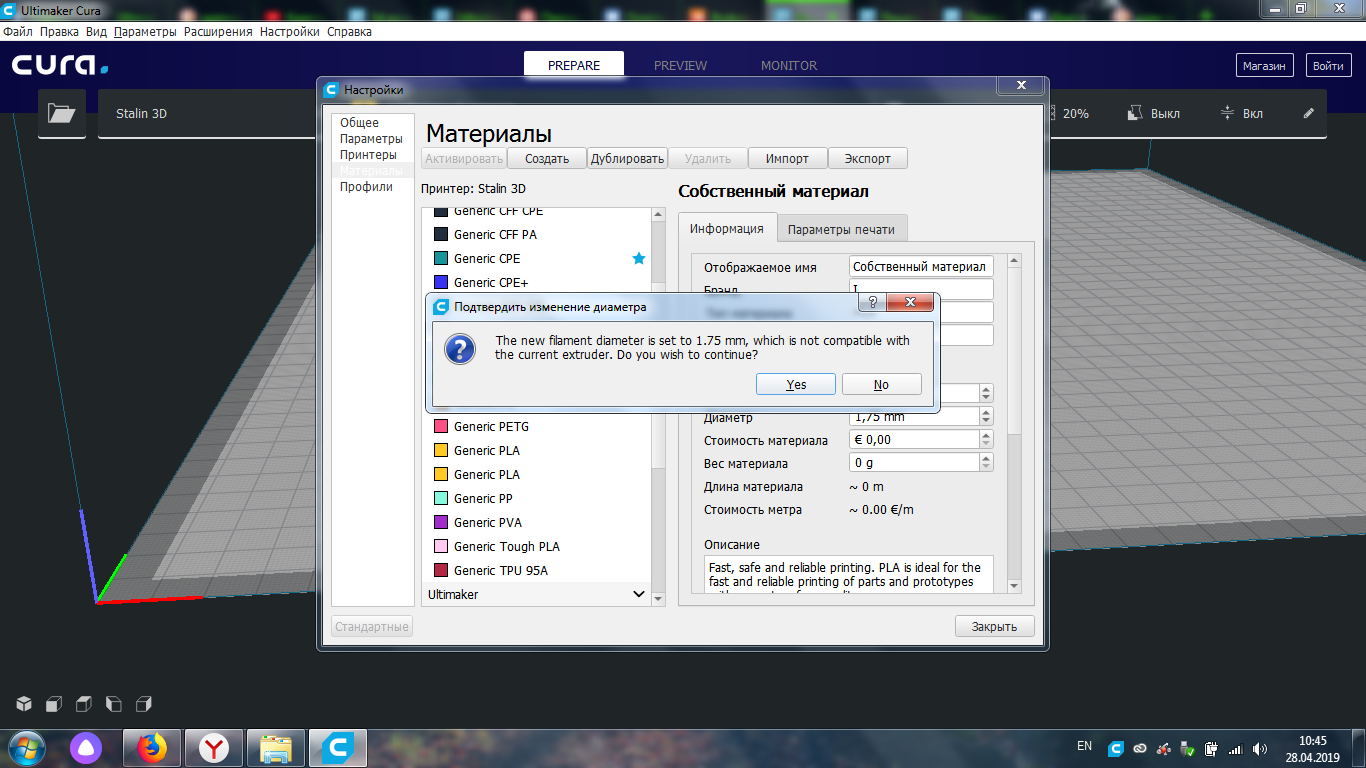Click the adhesion Вкл icon in settings bar
The image size is (1366, 768).
[x=1228, y=114]
